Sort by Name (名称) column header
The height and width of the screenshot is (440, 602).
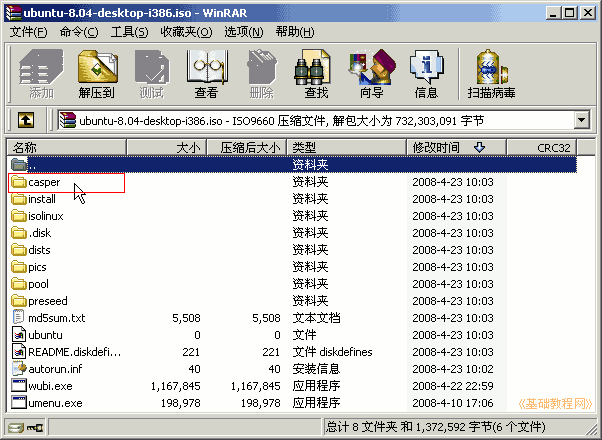pos(66,147)
